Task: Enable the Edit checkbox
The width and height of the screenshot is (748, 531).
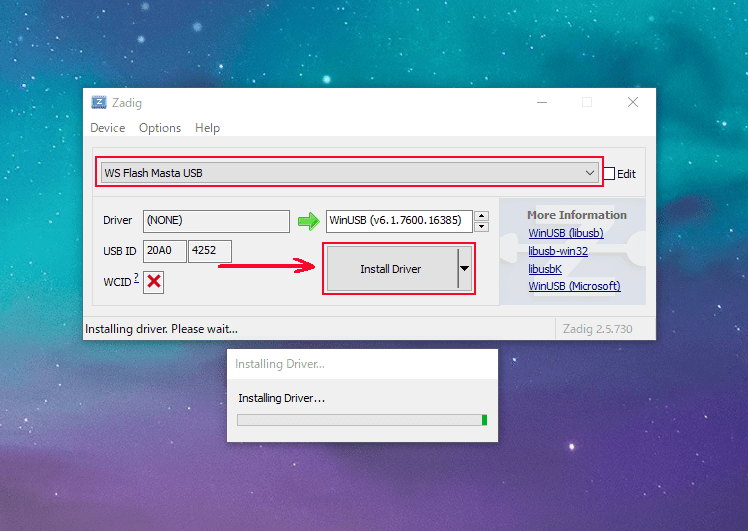Action: coord(609,174)
